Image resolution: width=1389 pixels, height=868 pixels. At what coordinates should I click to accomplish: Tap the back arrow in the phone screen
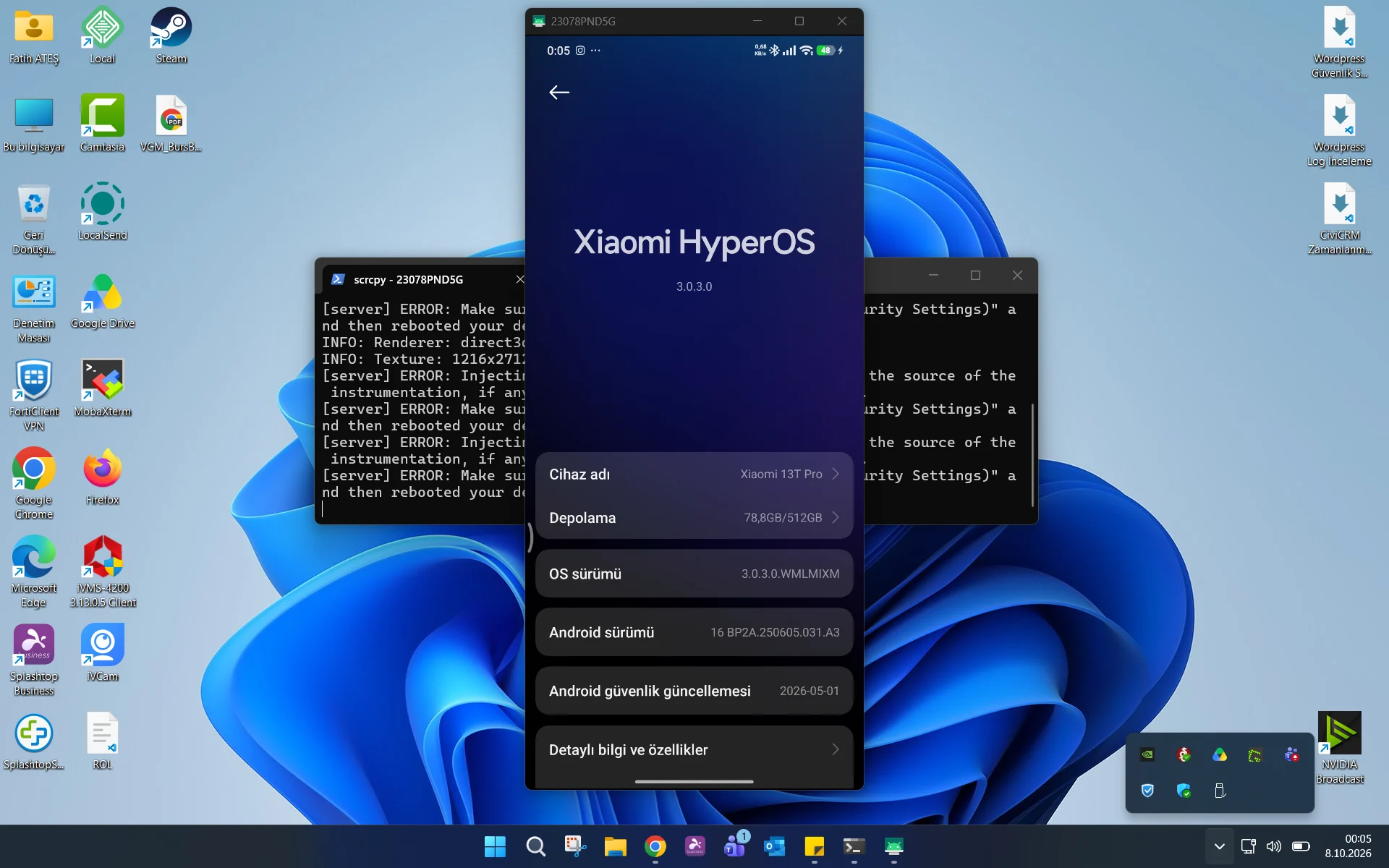coord(559,93)
